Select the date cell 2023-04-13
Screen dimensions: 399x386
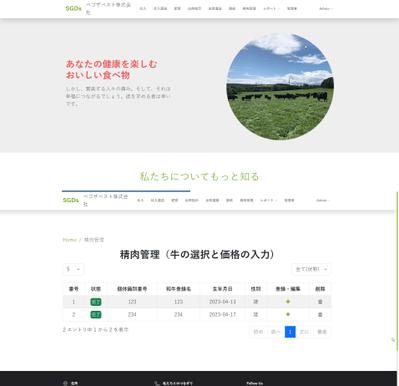pos(222,302)
